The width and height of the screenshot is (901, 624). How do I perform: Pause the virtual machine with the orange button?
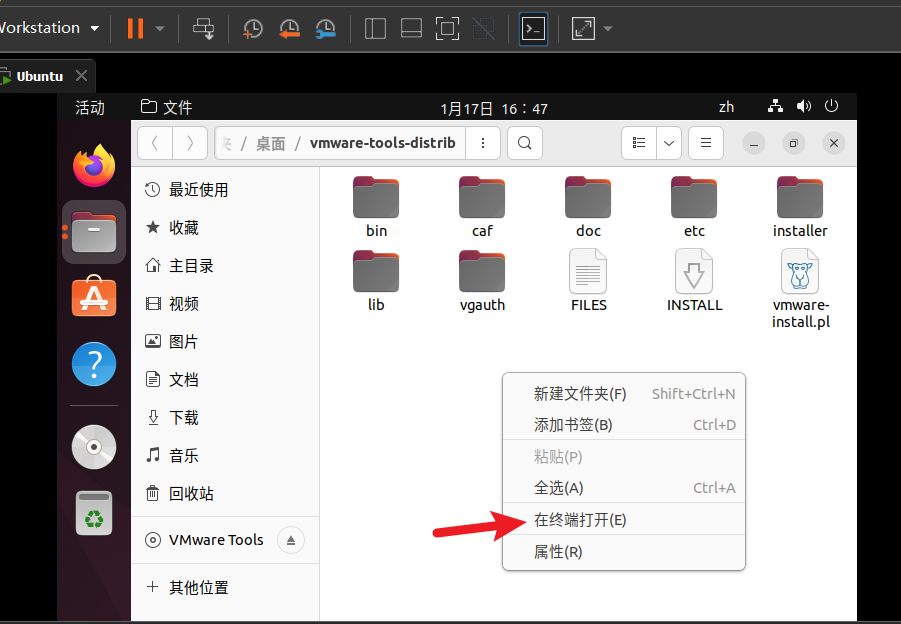point(135,28)
